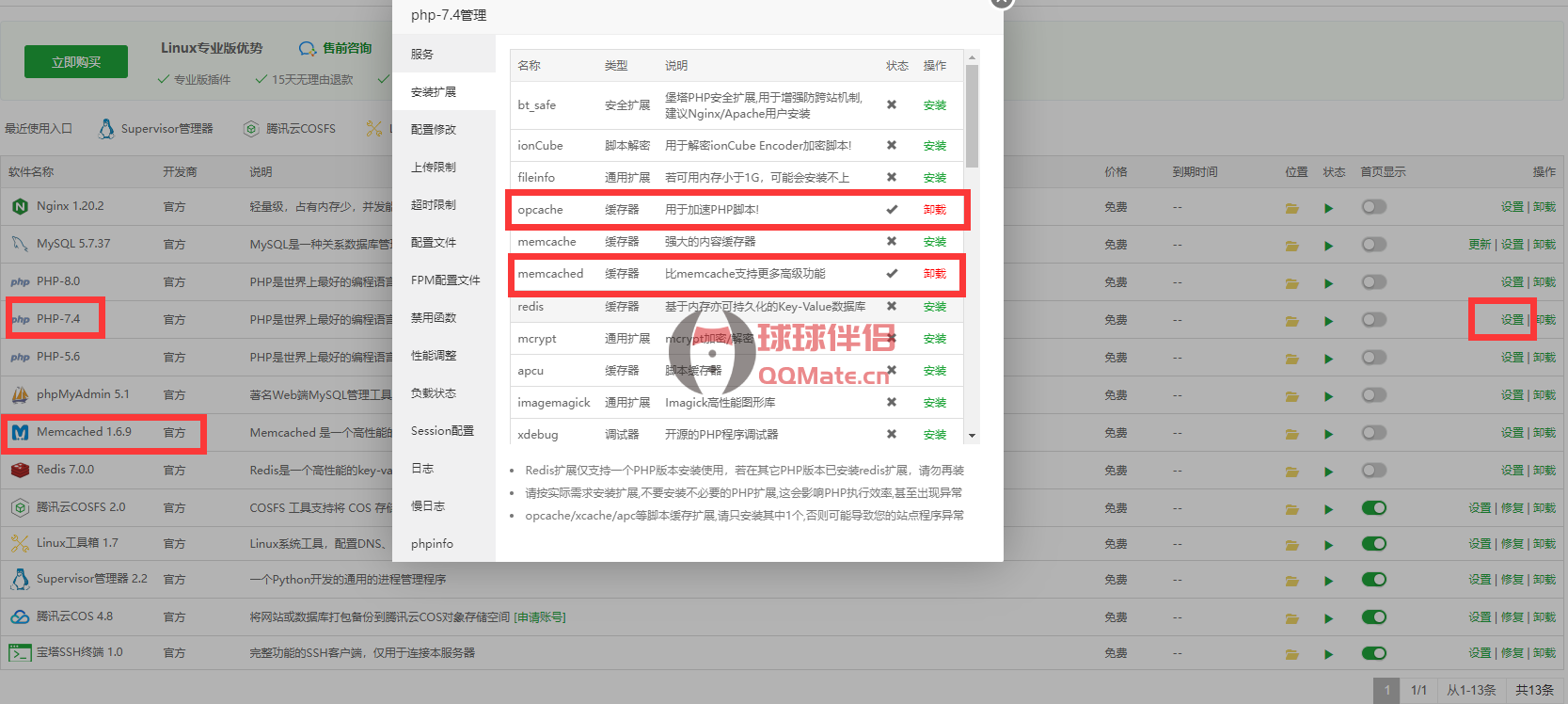Click the Supervisor管理器 2.2 row icon
The image size is (1568, 704).
[20, 579]
